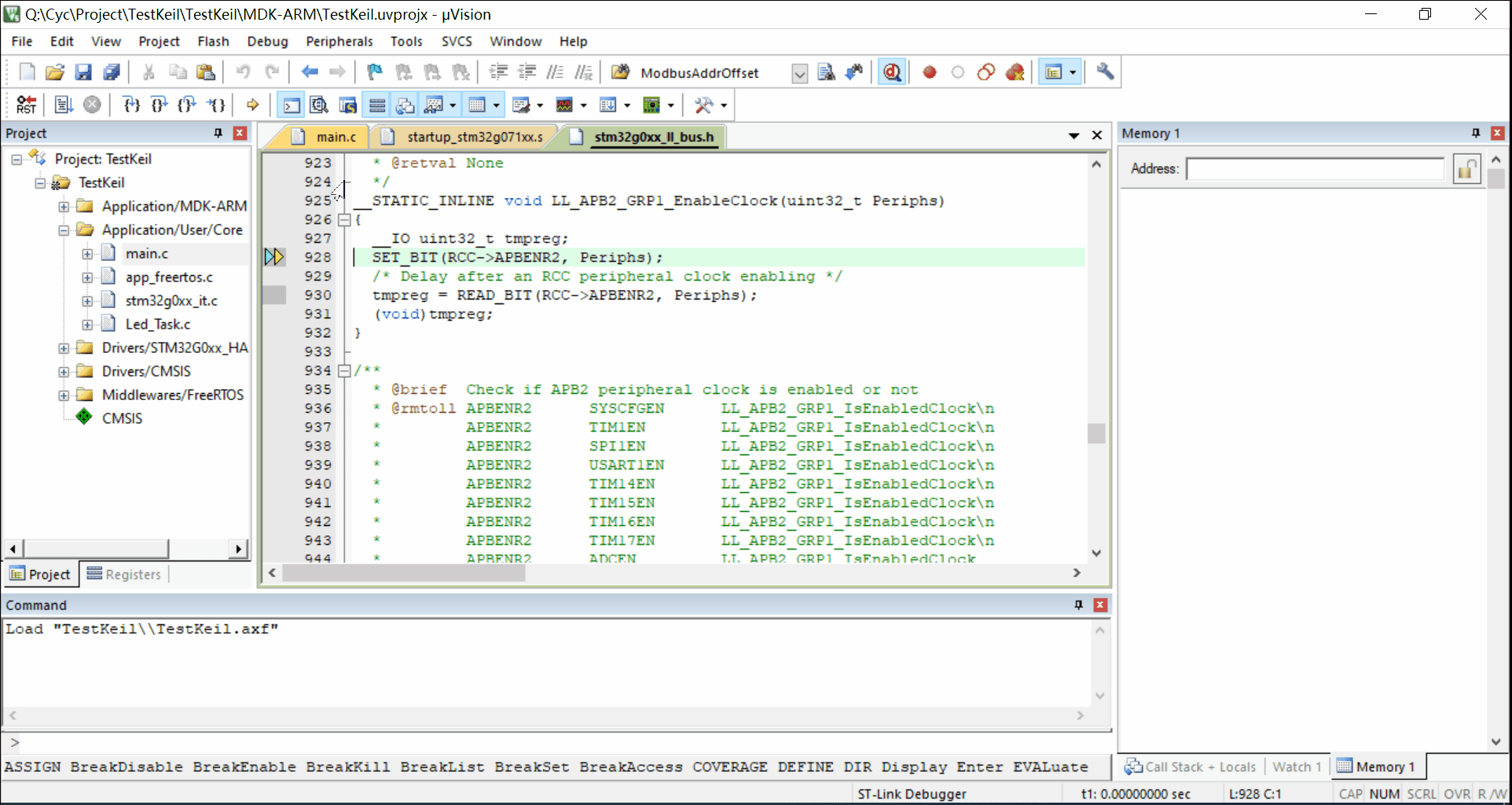Close the Command panel
This screenshot has height=805, width=1512.
point(1100,605)
